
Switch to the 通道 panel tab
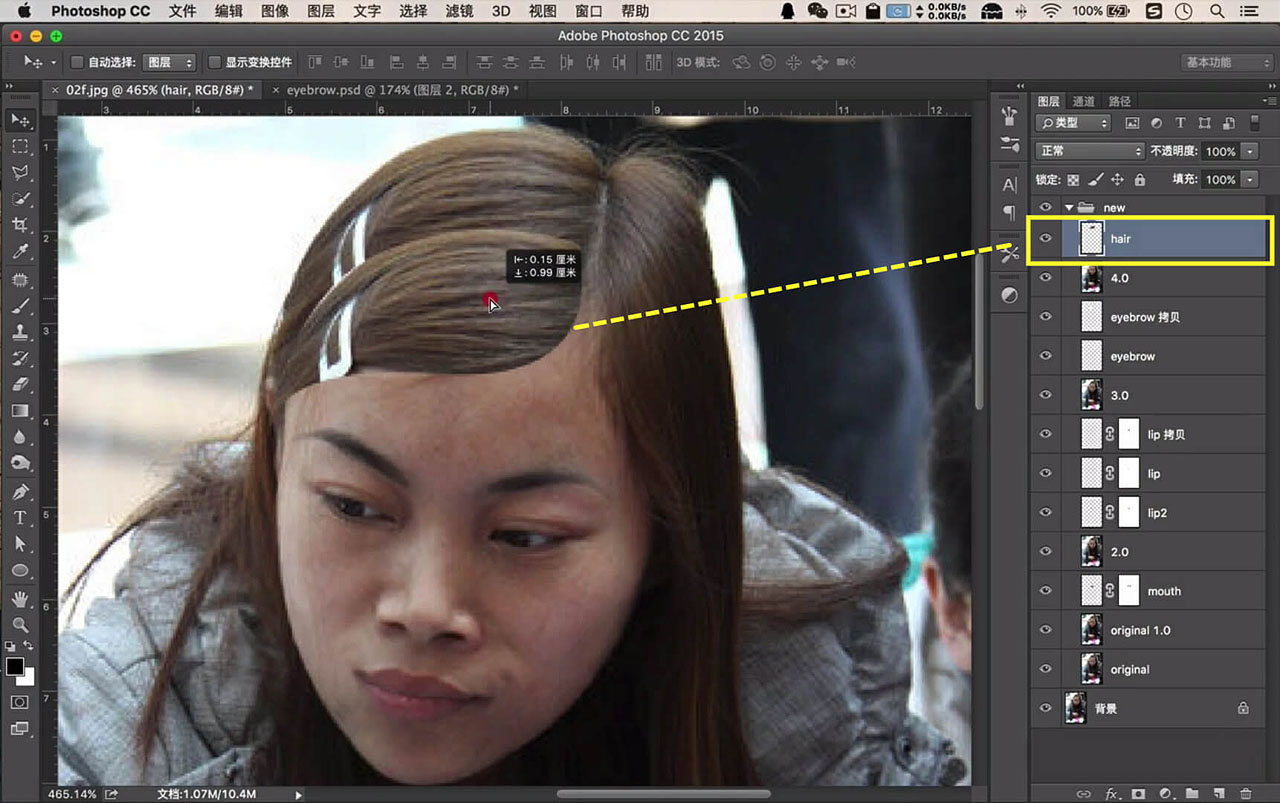click(1084, 101)
